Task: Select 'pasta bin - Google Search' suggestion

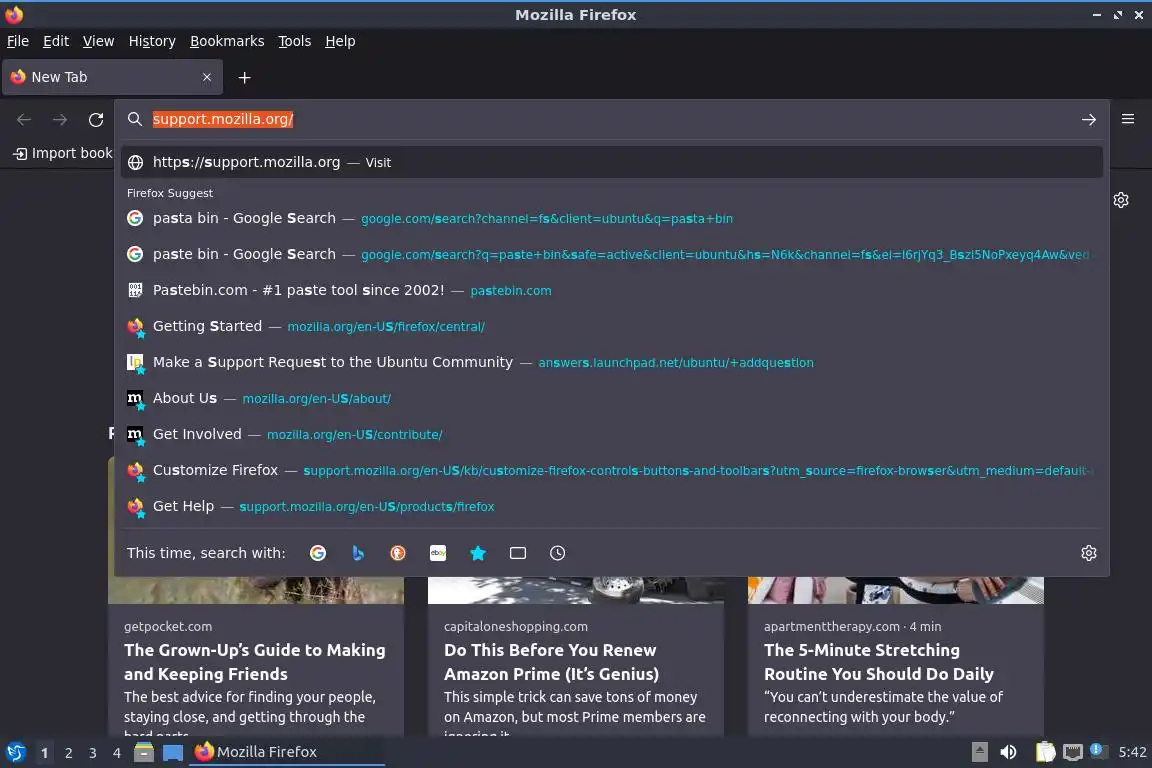Action: pyautogui.click(x=611, y=218)
